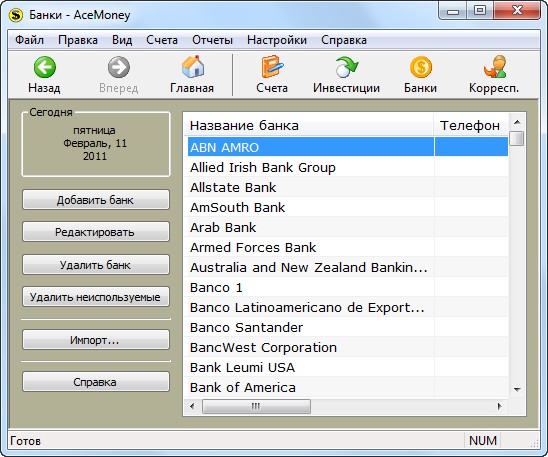Open the Главная home page icon
Image resolution: width=548 pixels, height=457 pixels.
click(x=193, y=67)
